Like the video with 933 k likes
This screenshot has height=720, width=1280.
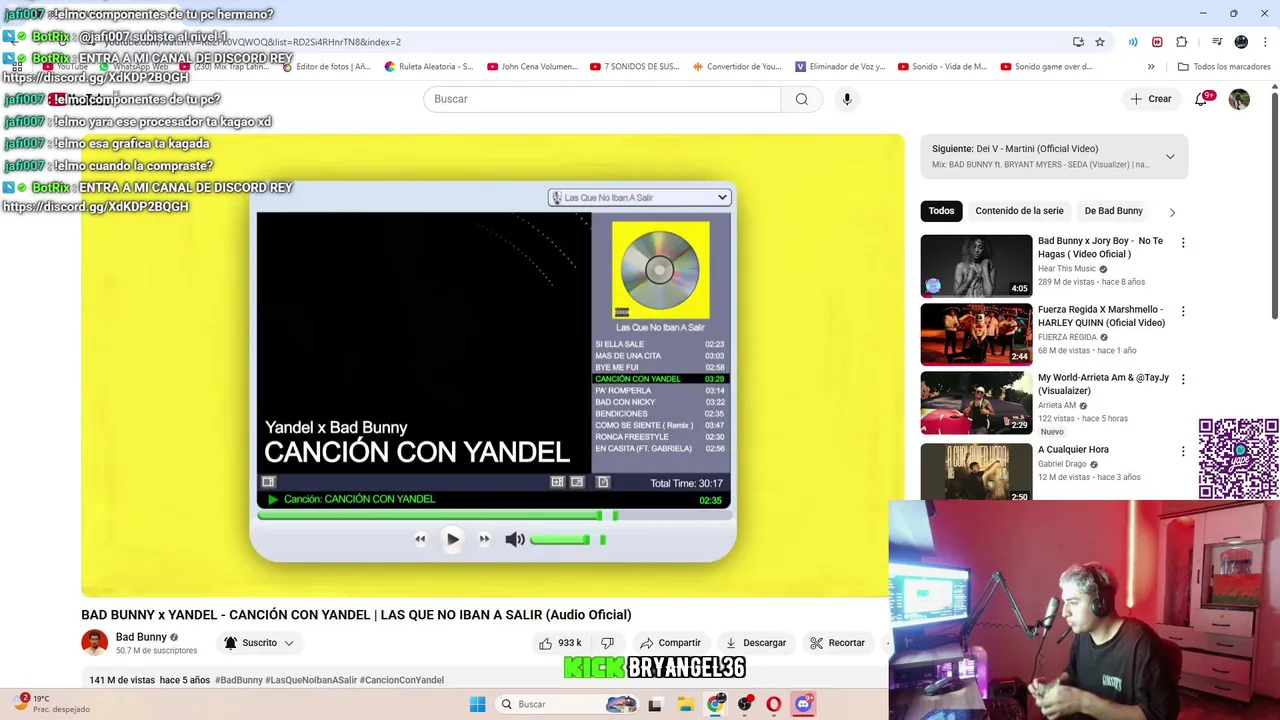tap(560, 643)
